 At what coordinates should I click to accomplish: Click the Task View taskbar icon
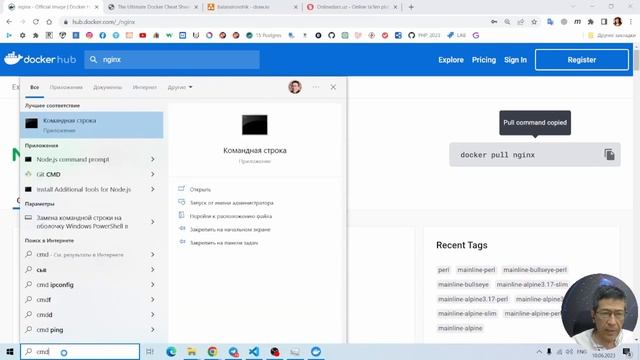pyautogui.click(x=150, y=351)
